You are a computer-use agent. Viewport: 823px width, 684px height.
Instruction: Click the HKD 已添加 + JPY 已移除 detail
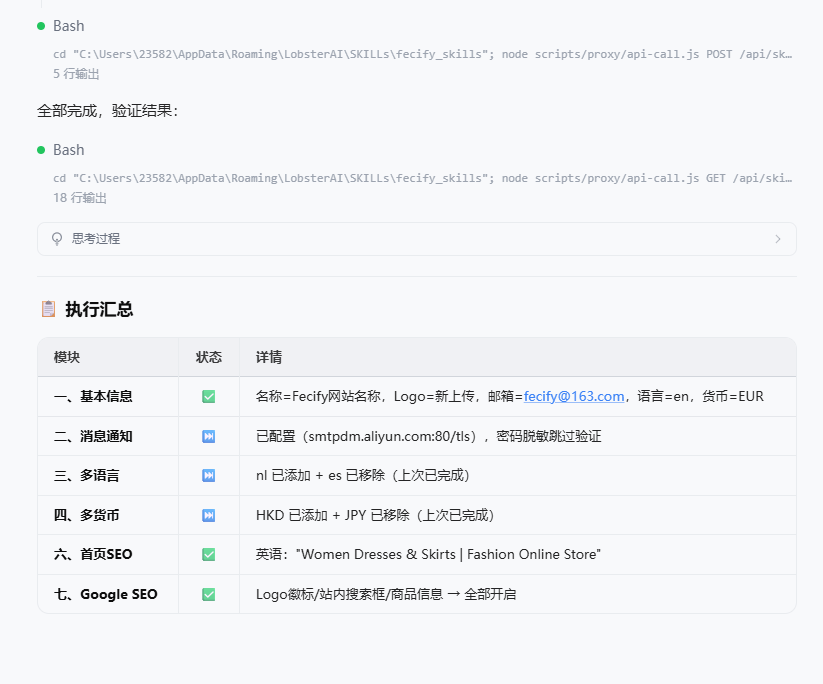(x=375, y=515)
